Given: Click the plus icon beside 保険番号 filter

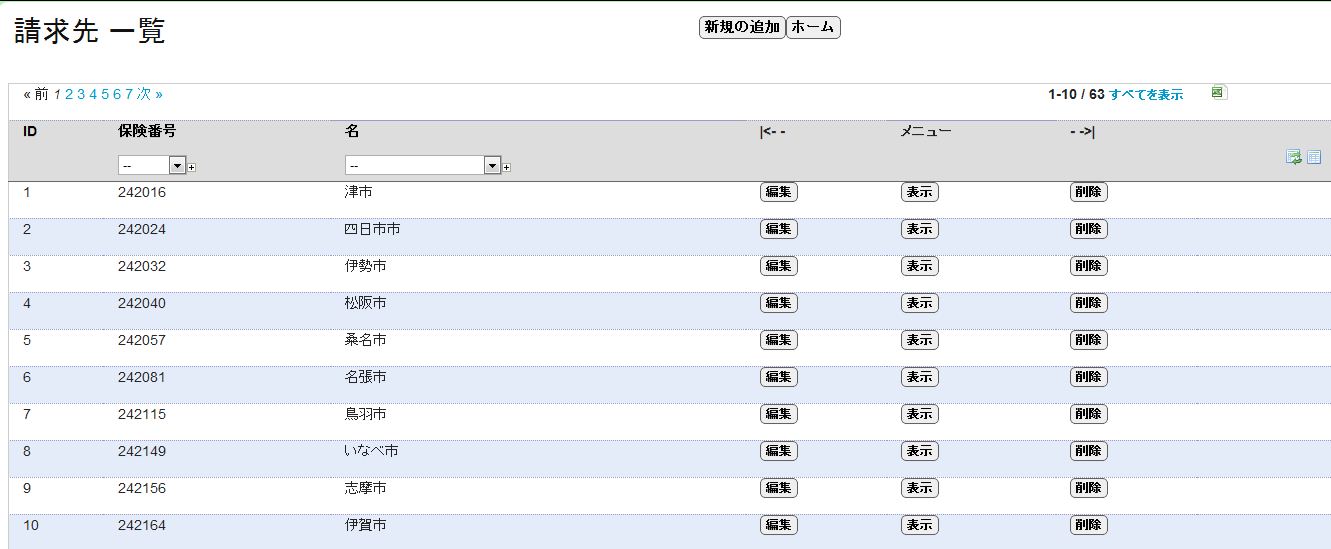Looking at the screenshot, I should tap(192, 167).
